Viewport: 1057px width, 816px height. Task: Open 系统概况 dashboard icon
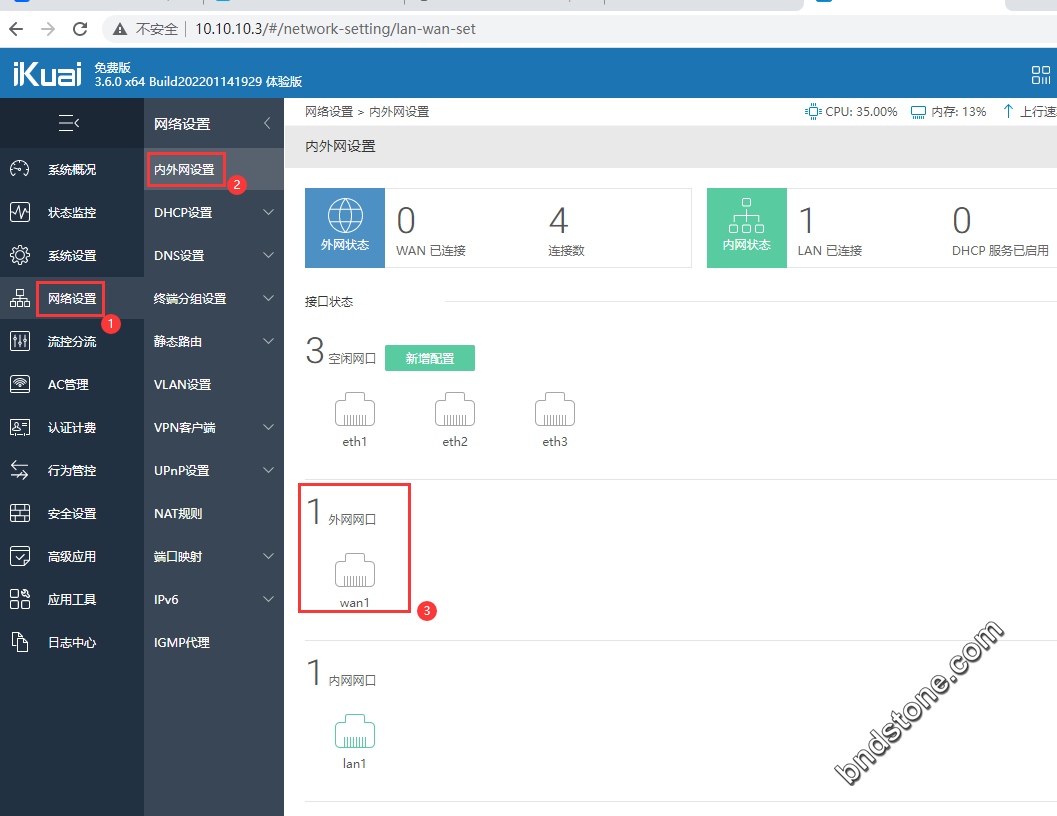[x=20, y=169]
